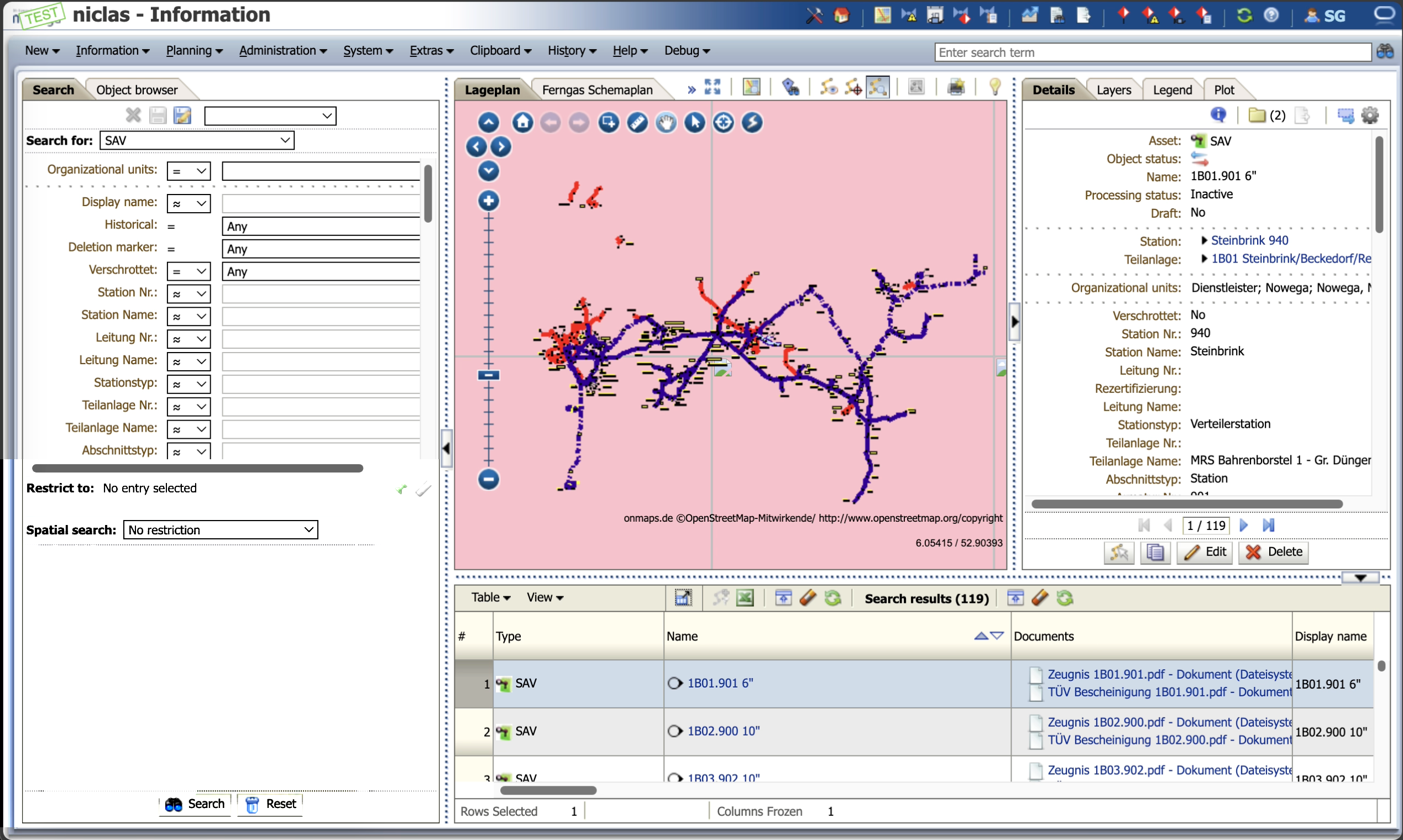Click the map home extent button
Screen dimensions: 1403x840
(x=522, y=122)
